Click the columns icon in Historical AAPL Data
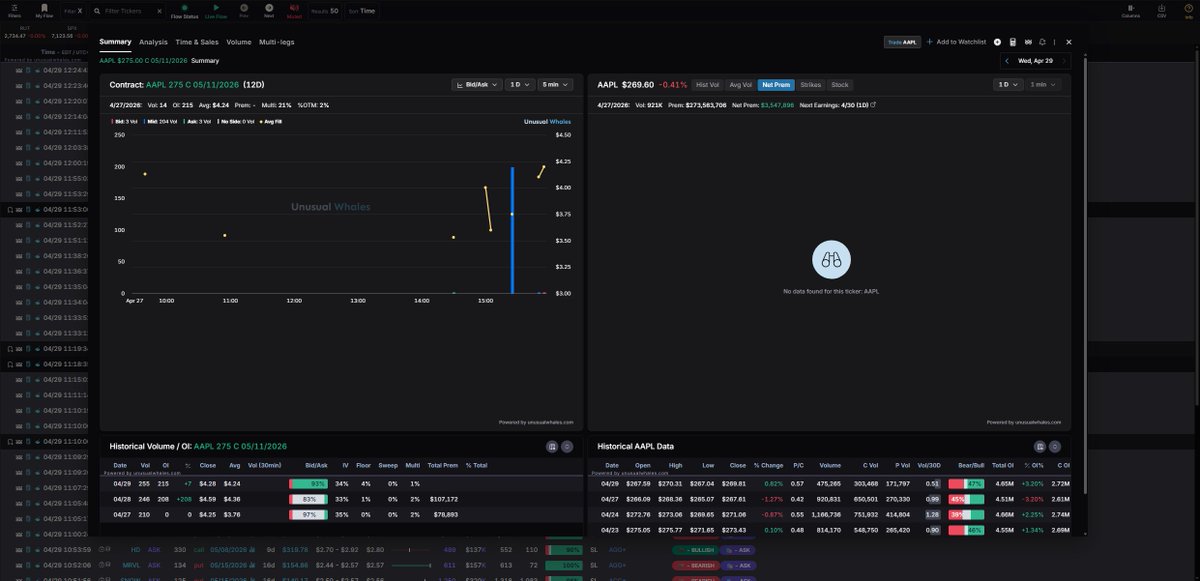 tap(1040, 446)
